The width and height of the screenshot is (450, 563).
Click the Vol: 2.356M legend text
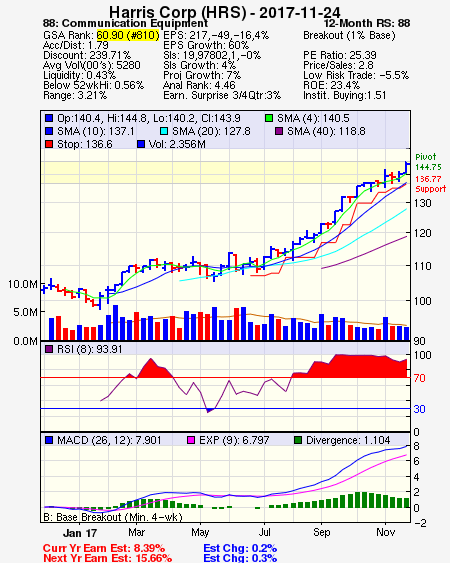click(177, 144)
